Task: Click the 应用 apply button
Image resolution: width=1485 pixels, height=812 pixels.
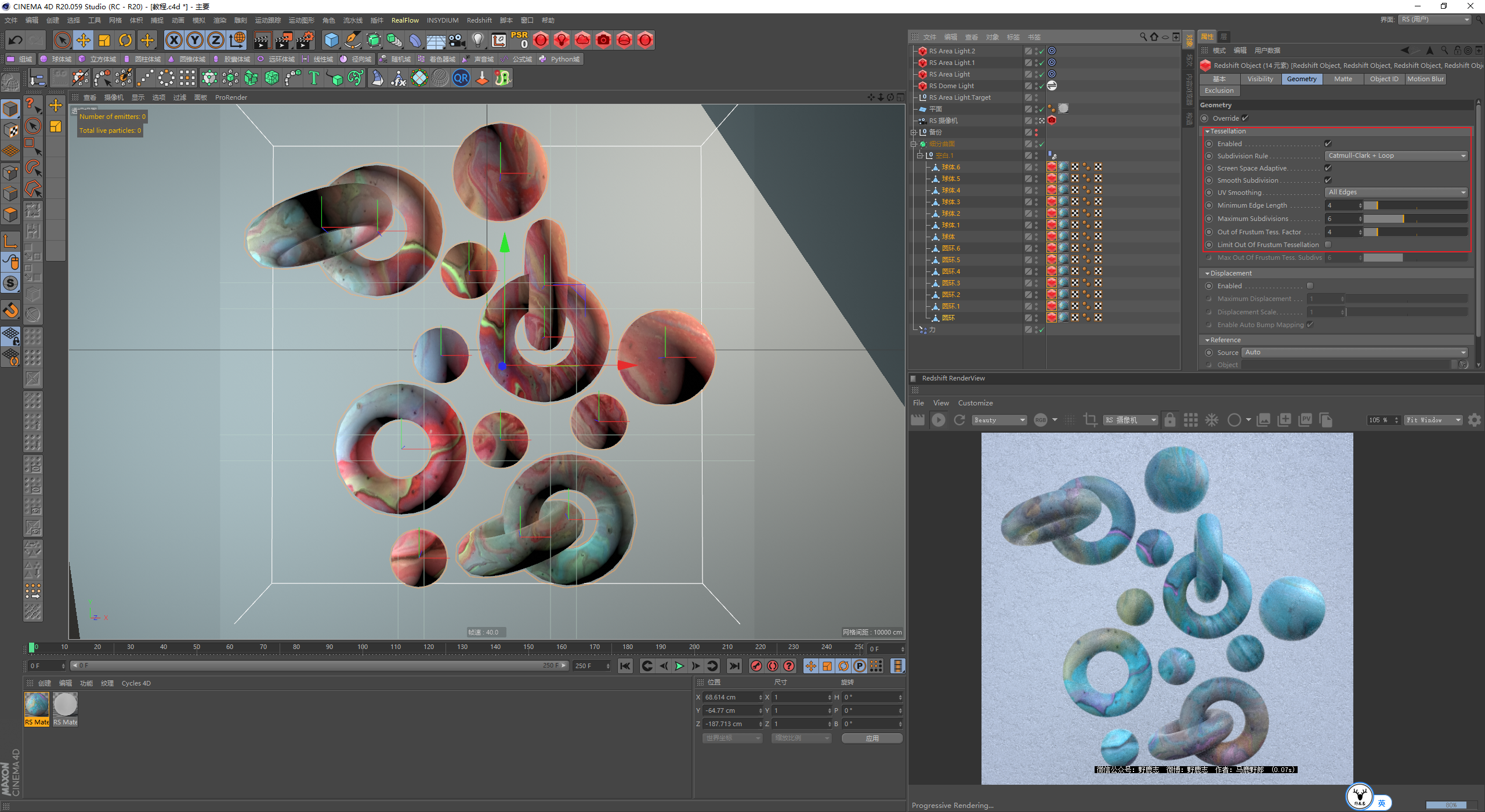Action: coord(872,738)
